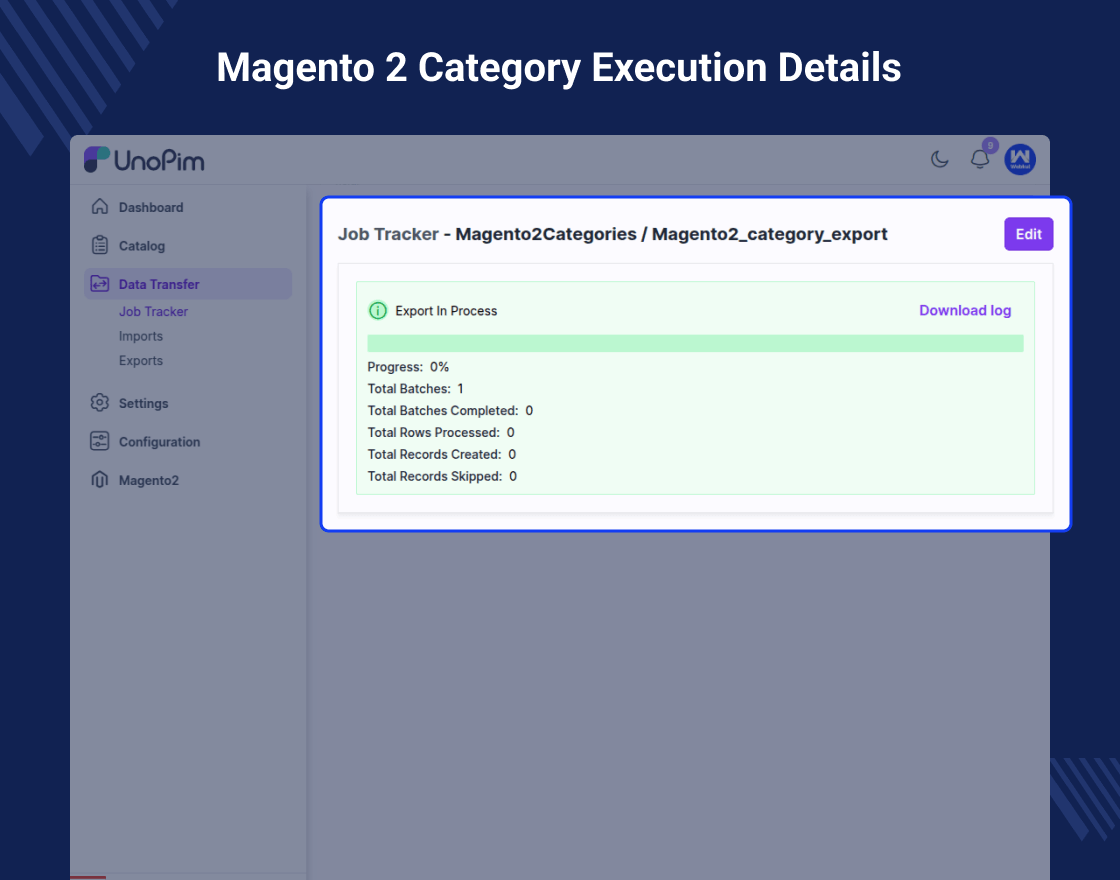Go to Exports submenu

point(141,361)
